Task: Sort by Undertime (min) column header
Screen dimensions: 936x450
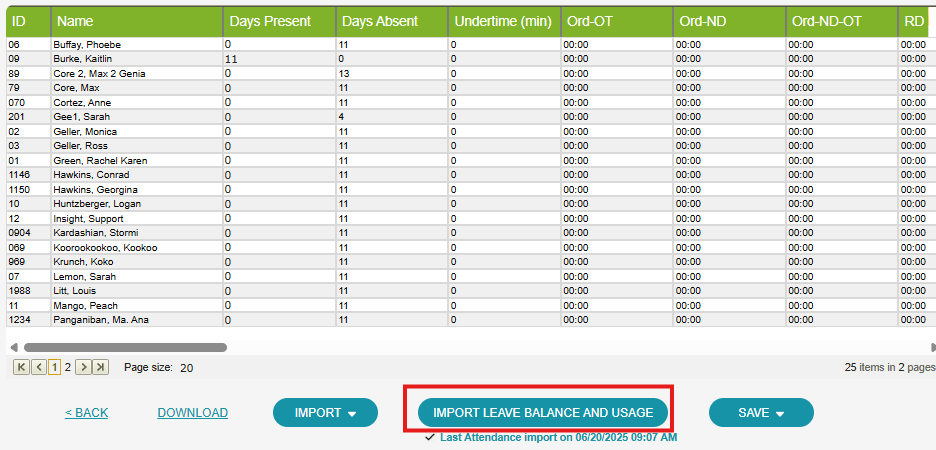Action: (x=504, y=21)
